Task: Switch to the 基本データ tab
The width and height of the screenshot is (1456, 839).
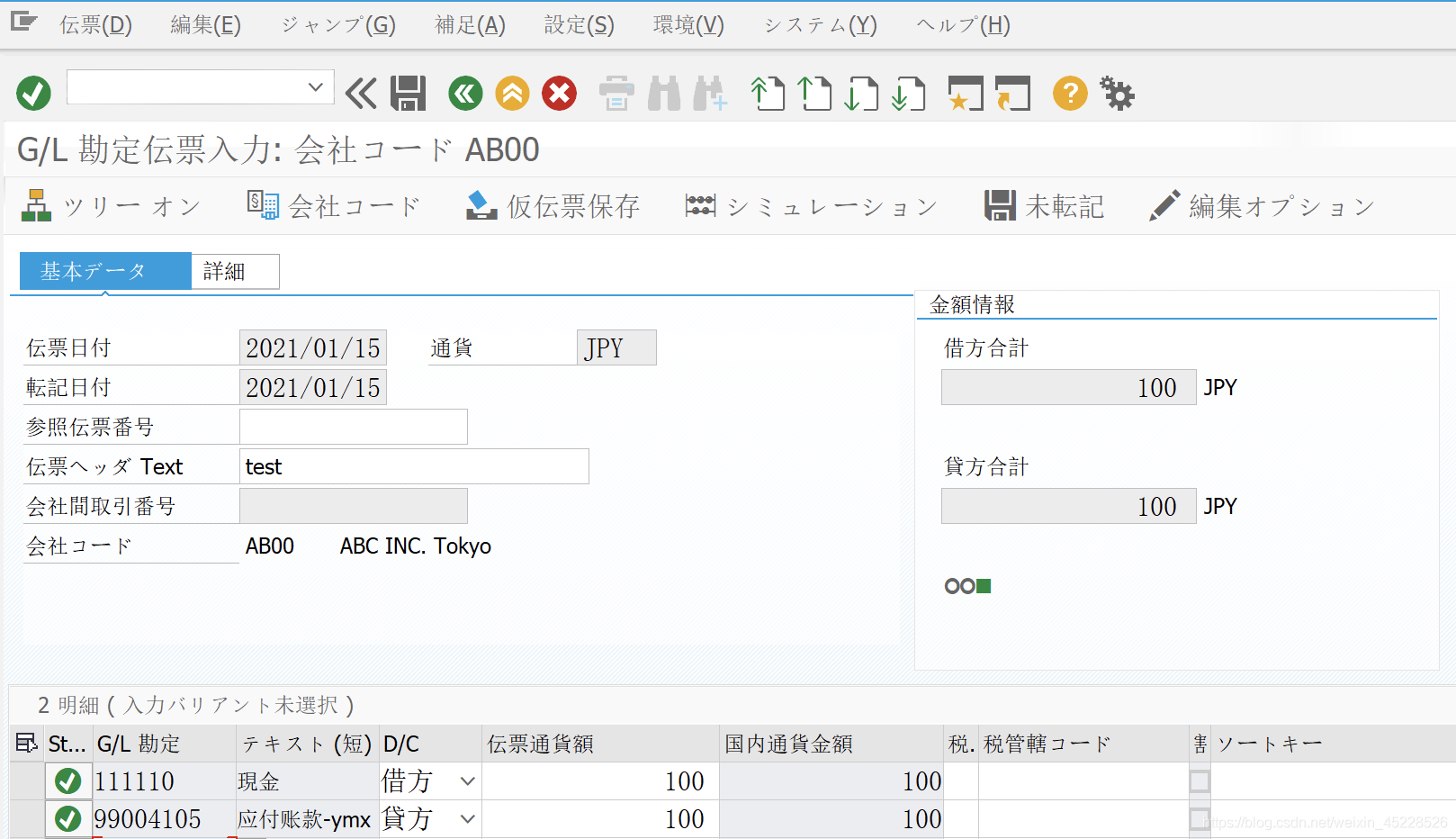Action: (x=105, y=271)
